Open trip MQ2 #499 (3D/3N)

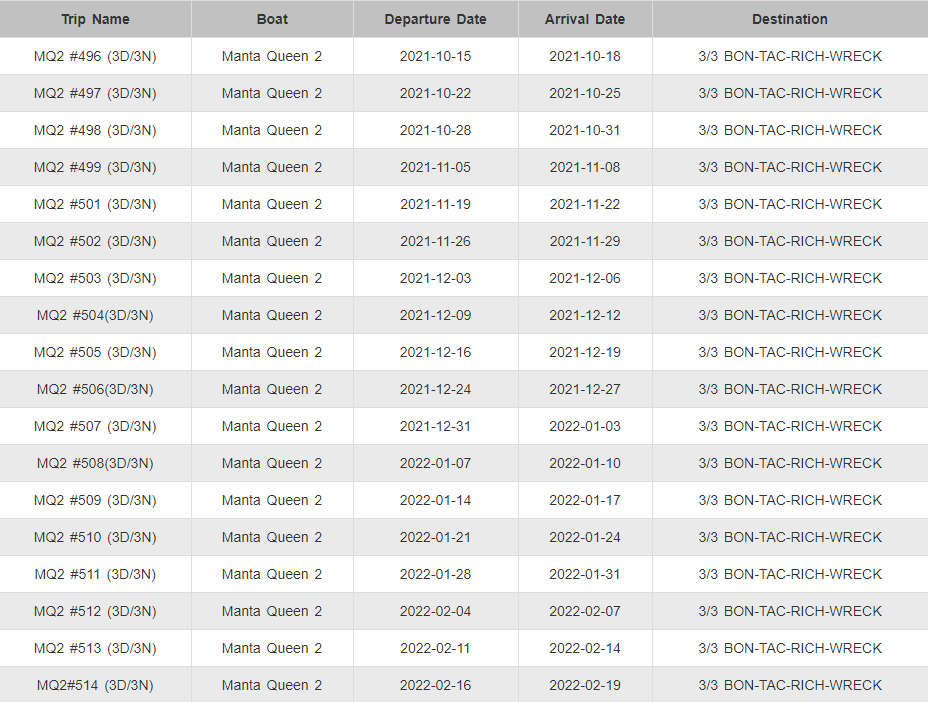[95, 168]
